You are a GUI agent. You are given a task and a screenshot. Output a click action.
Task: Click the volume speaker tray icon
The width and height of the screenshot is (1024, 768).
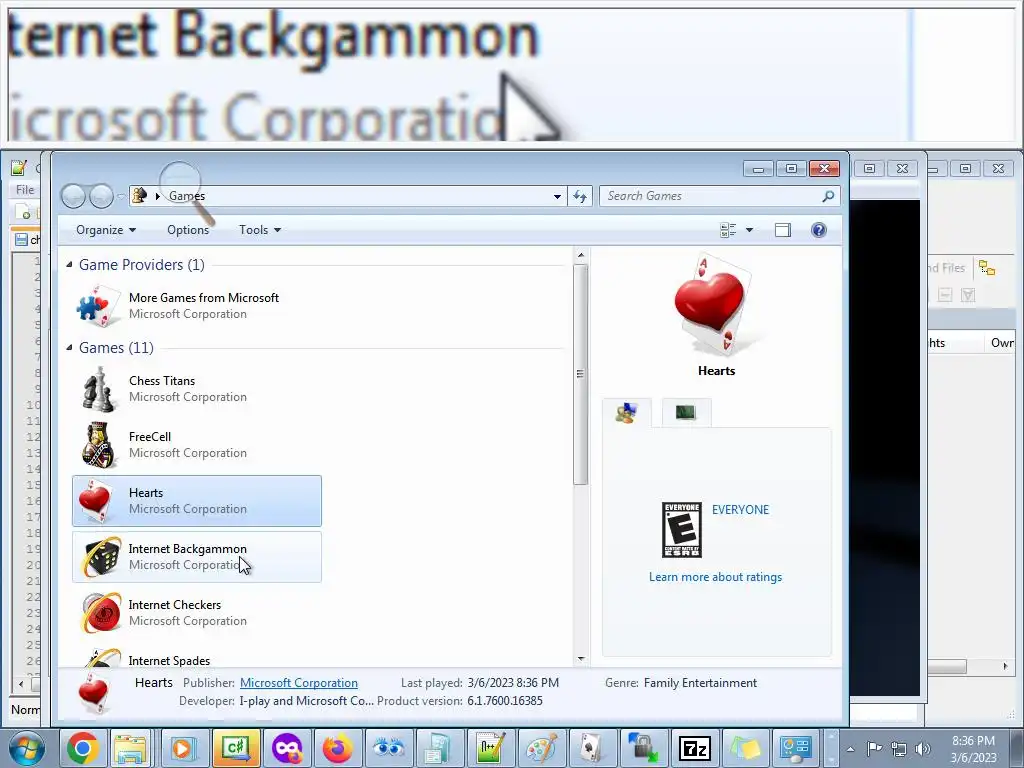923,749
